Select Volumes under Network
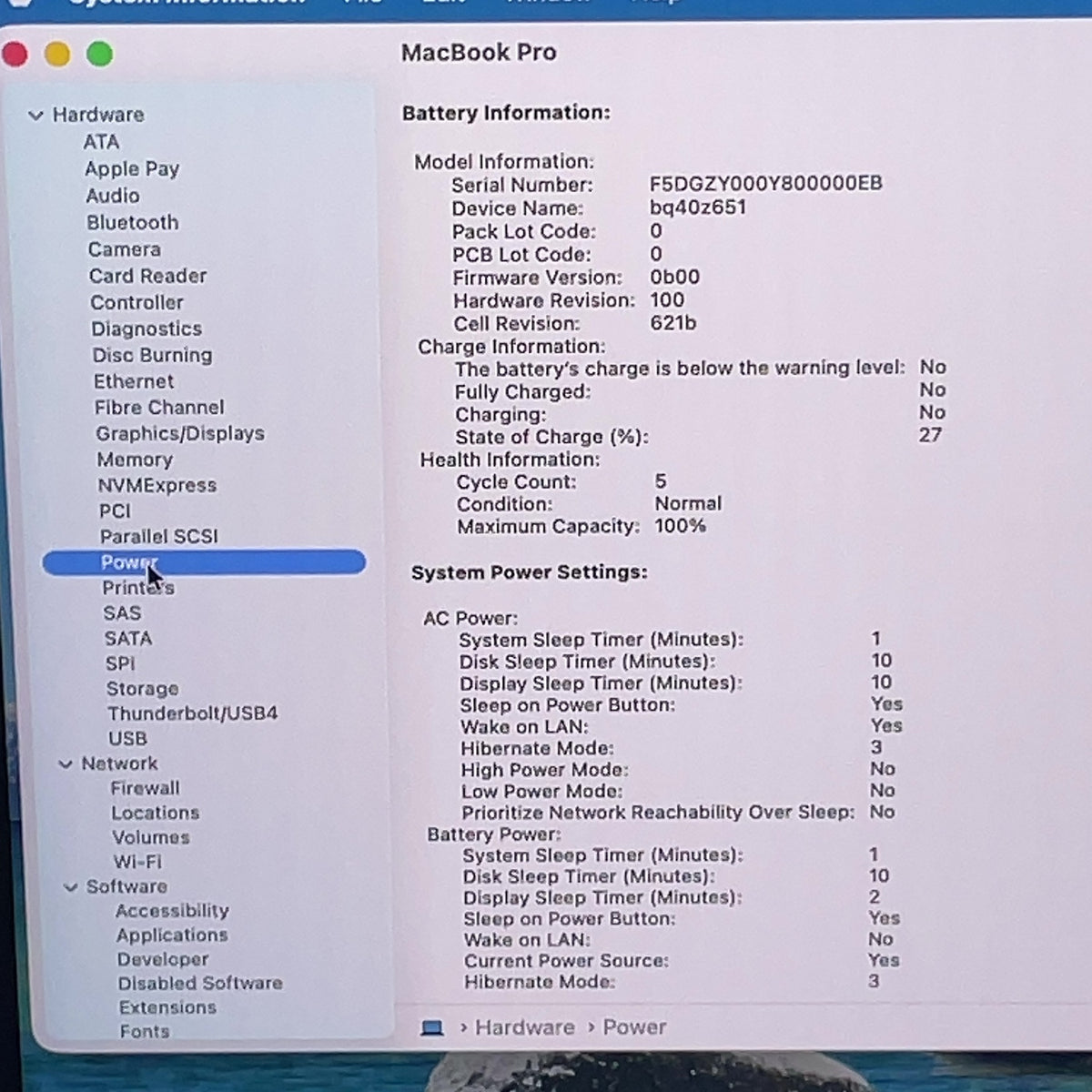1092x1092 pixels. (x=151, y=837)
